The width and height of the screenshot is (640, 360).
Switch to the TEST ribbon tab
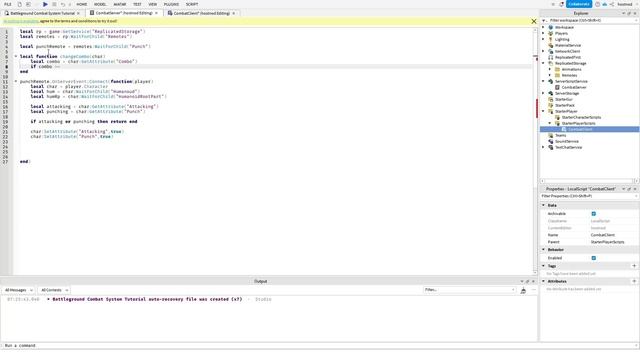[137, 4]
